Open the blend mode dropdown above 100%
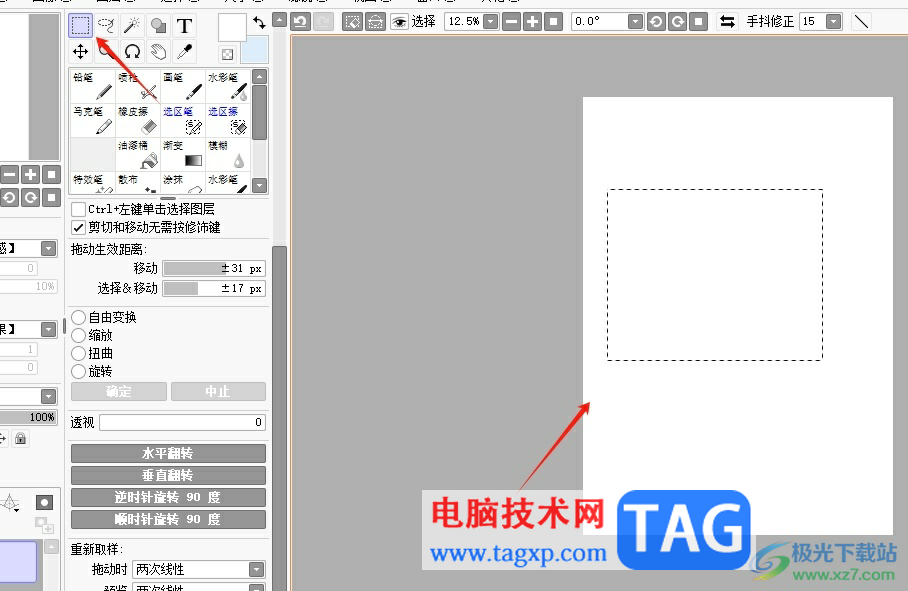Screen dimensions: 908x591 (x=49, y=397)
